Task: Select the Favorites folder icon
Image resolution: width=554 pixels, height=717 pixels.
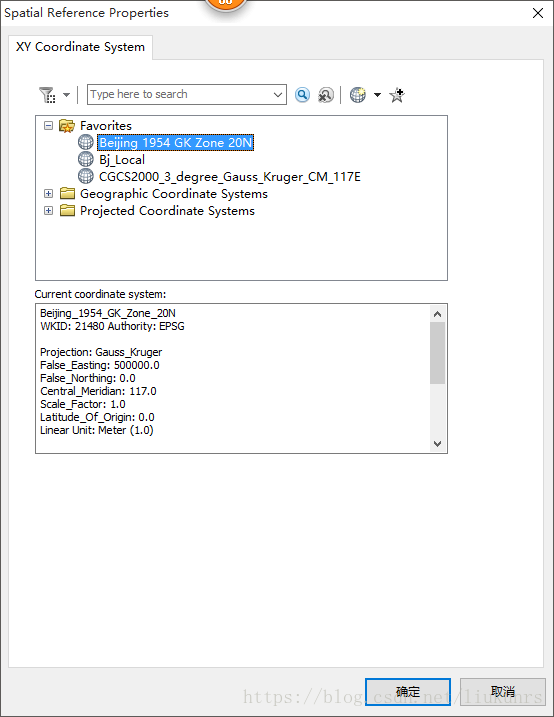Action: (67, 125)
